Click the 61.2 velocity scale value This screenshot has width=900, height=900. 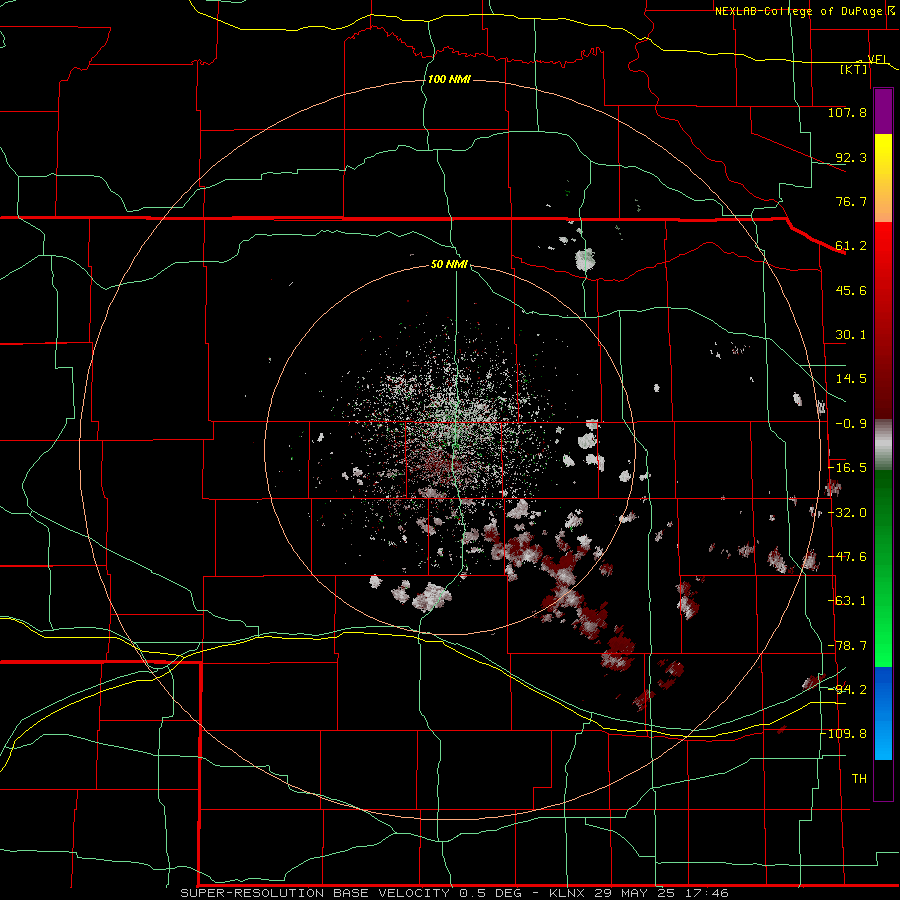851,246
